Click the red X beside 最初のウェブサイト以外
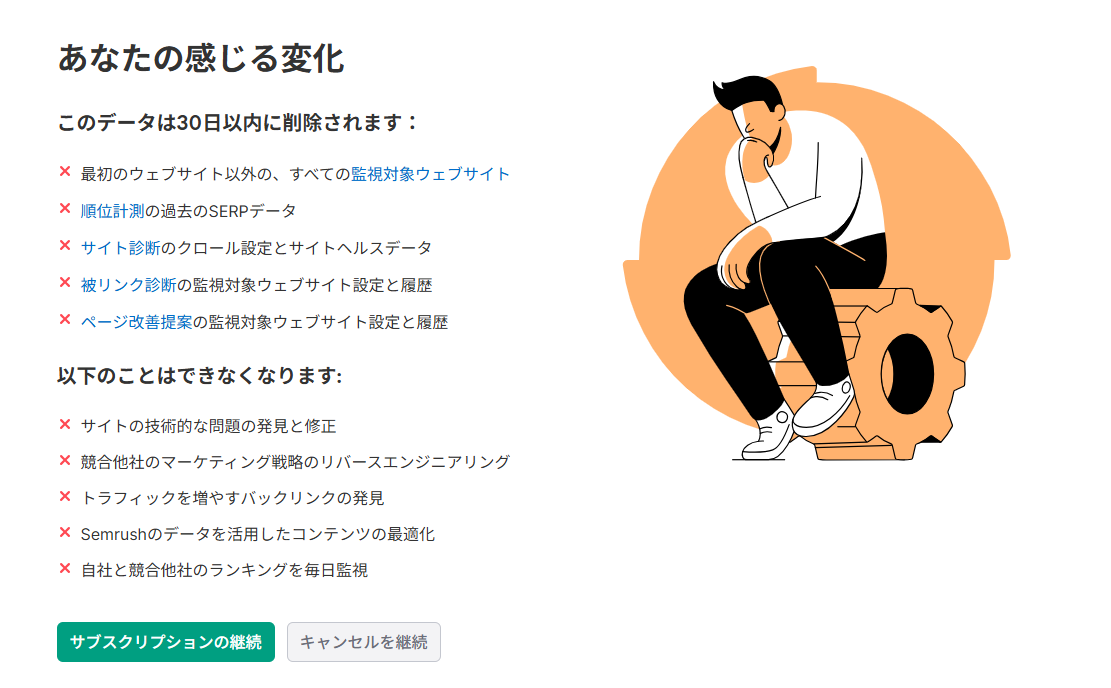 point(65,171)
